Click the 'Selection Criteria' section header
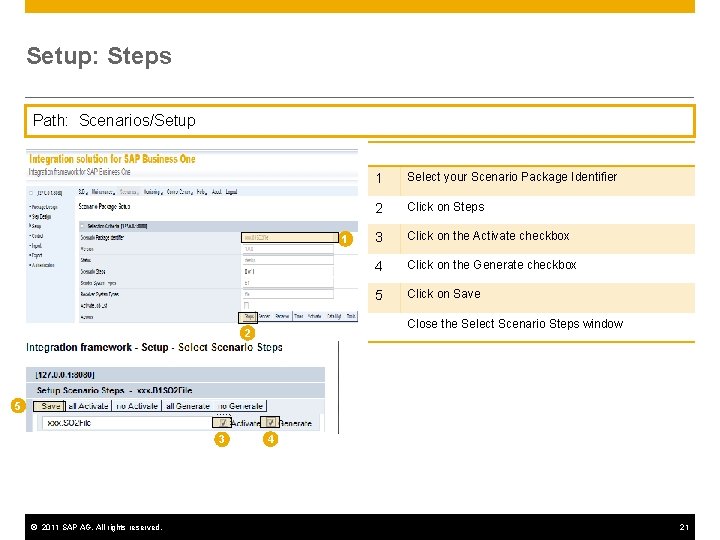Viewport: 720px width, 540px height. pos(218,226)
